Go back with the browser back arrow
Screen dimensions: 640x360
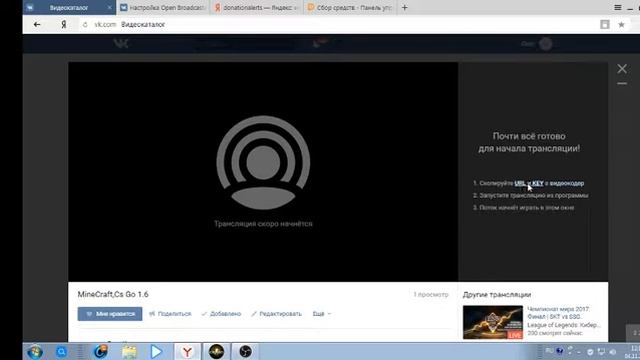(x=37, y=24)
